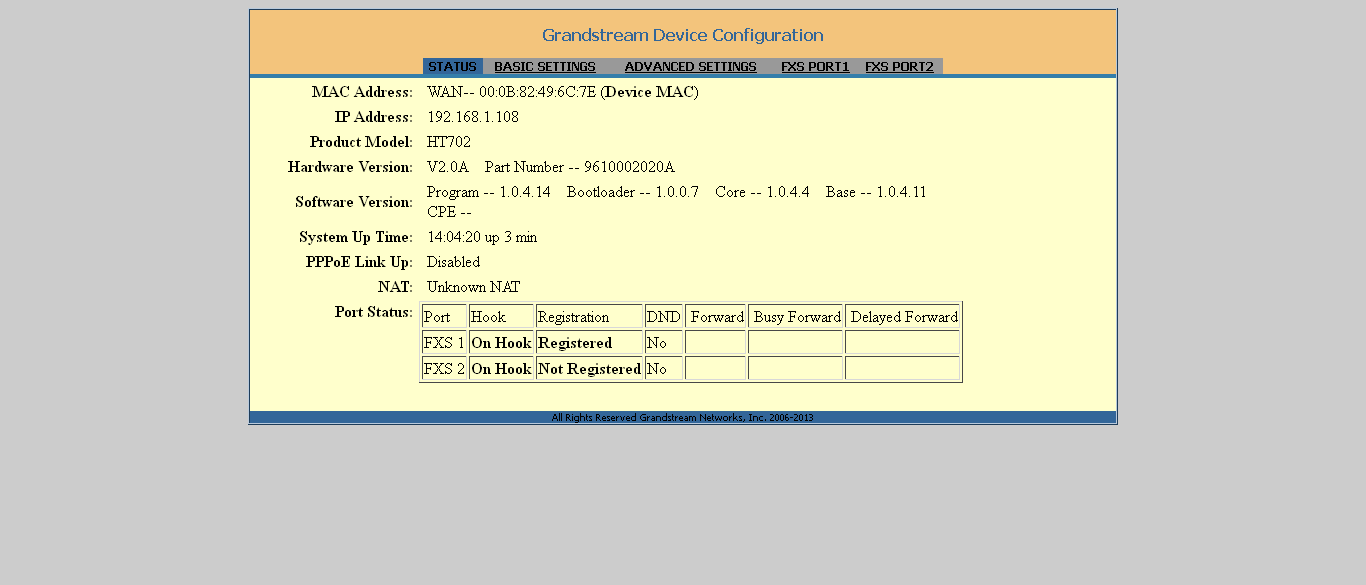
Task: Select the IP address 192.168.1.108
Action: (x=473, y=117)
